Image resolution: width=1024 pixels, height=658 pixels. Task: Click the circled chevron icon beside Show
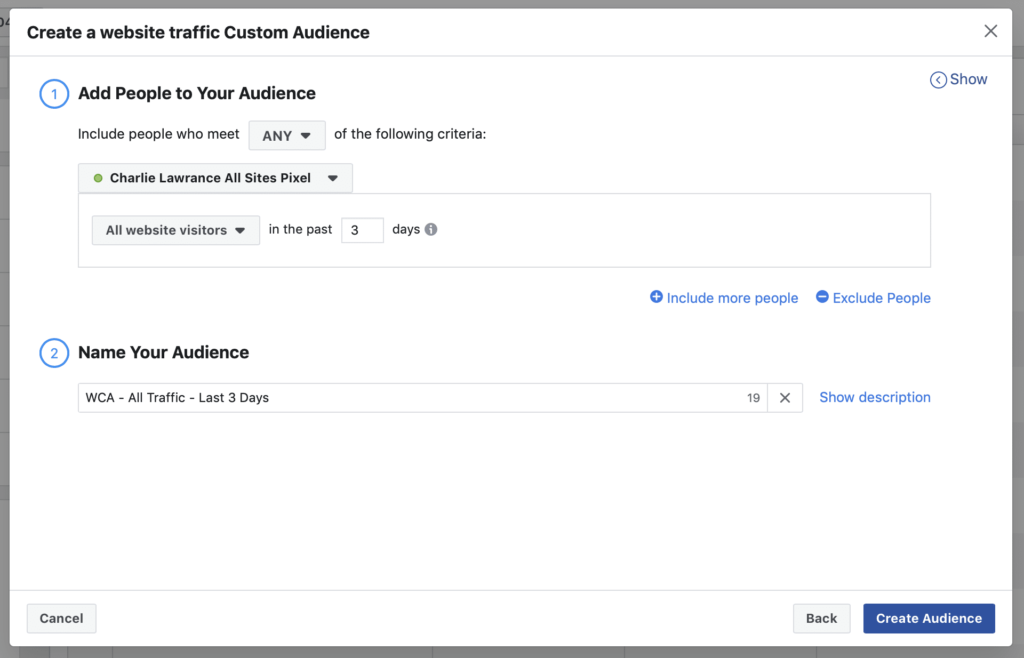click(x=938, y=80)
